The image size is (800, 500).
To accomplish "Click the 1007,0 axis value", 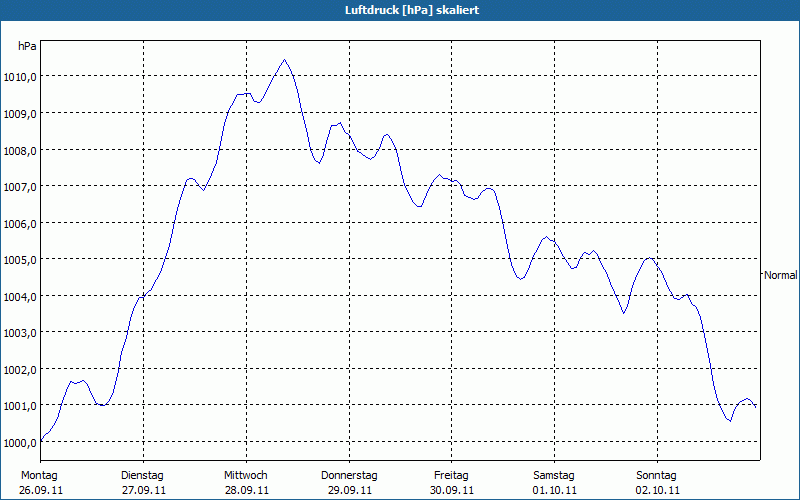I will click(x=20, y=187).
